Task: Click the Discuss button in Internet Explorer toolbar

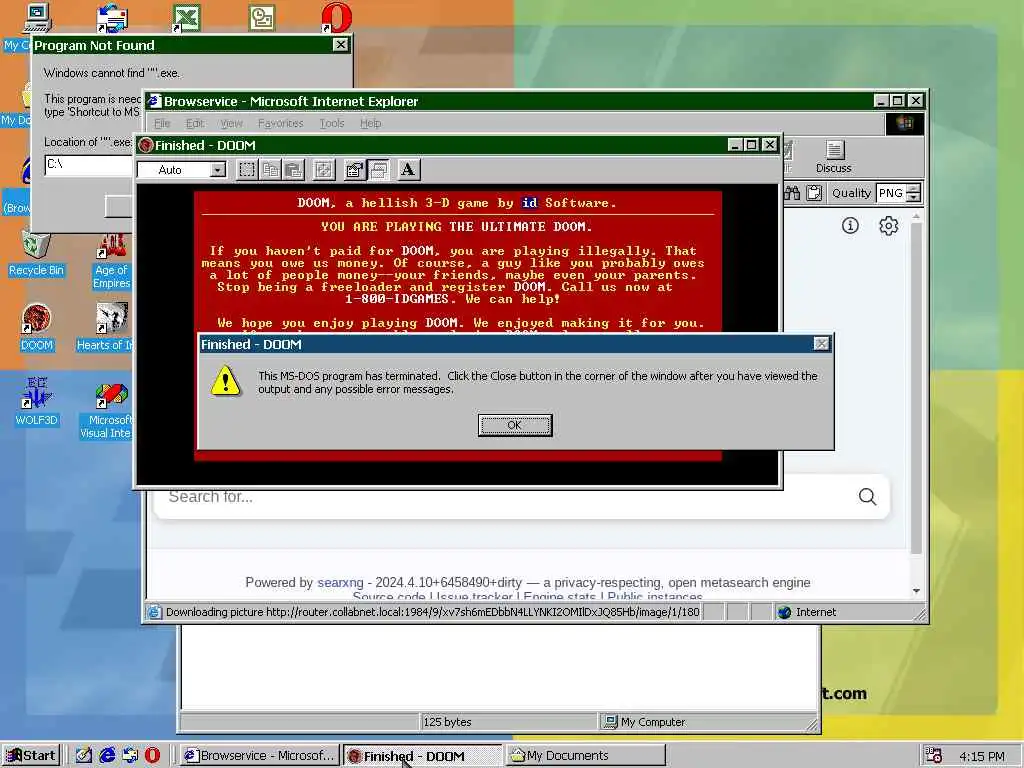Action: click(x=833, y=157)
